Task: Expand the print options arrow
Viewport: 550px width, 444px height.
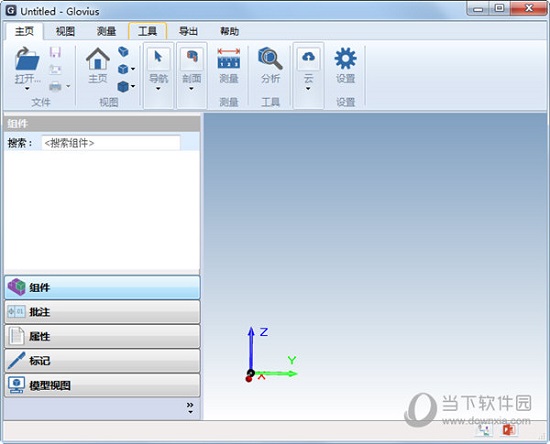Action: [x=68, y=86]
